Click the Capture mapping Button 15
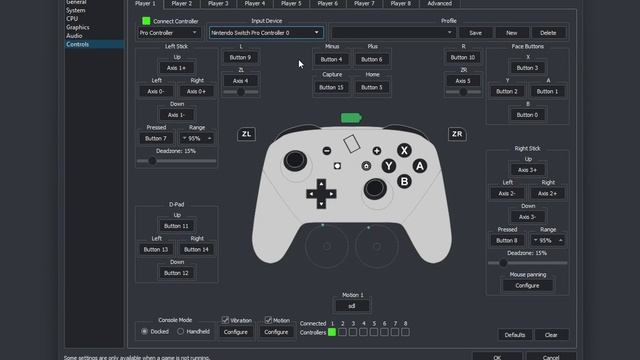Image resolution: width=640 pixels, height=360 pixels. point(331,87)
